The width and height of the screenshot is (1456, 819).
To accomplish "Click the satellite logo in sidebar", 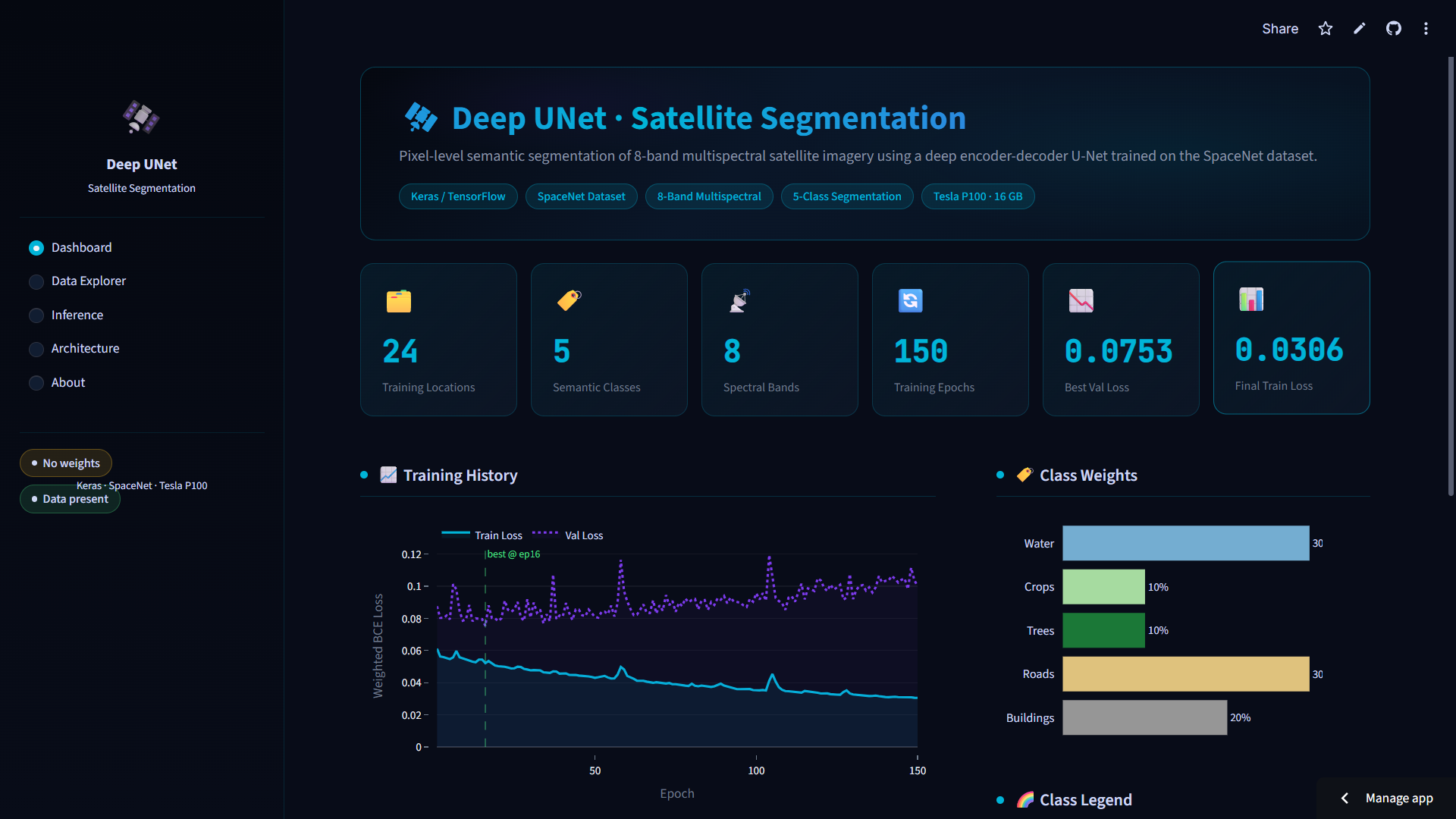I will coord(141,118).
